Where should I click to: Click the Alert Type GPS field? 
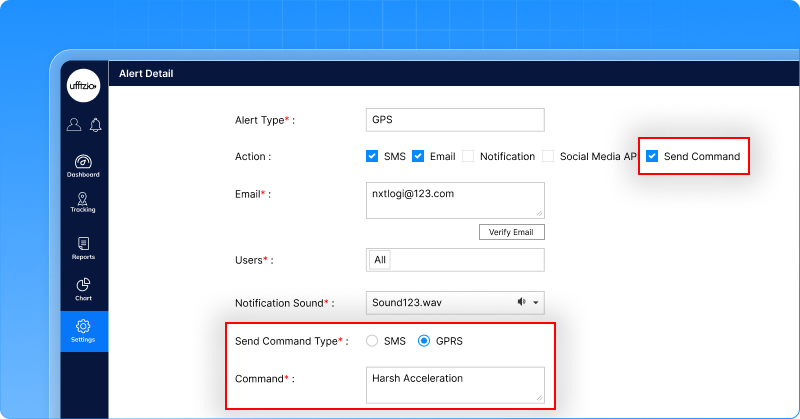tap(455, 120)
